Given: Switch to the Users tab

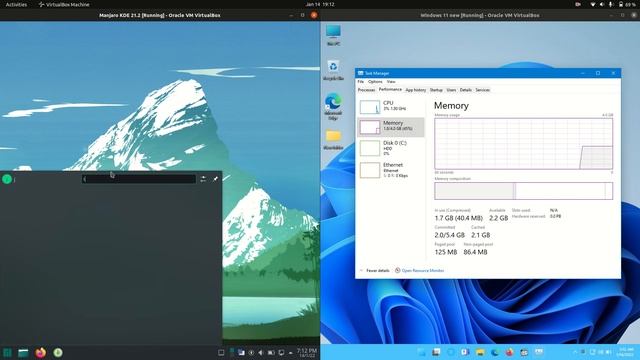Looking at the screenshot, I should click(x=451, y=90).
